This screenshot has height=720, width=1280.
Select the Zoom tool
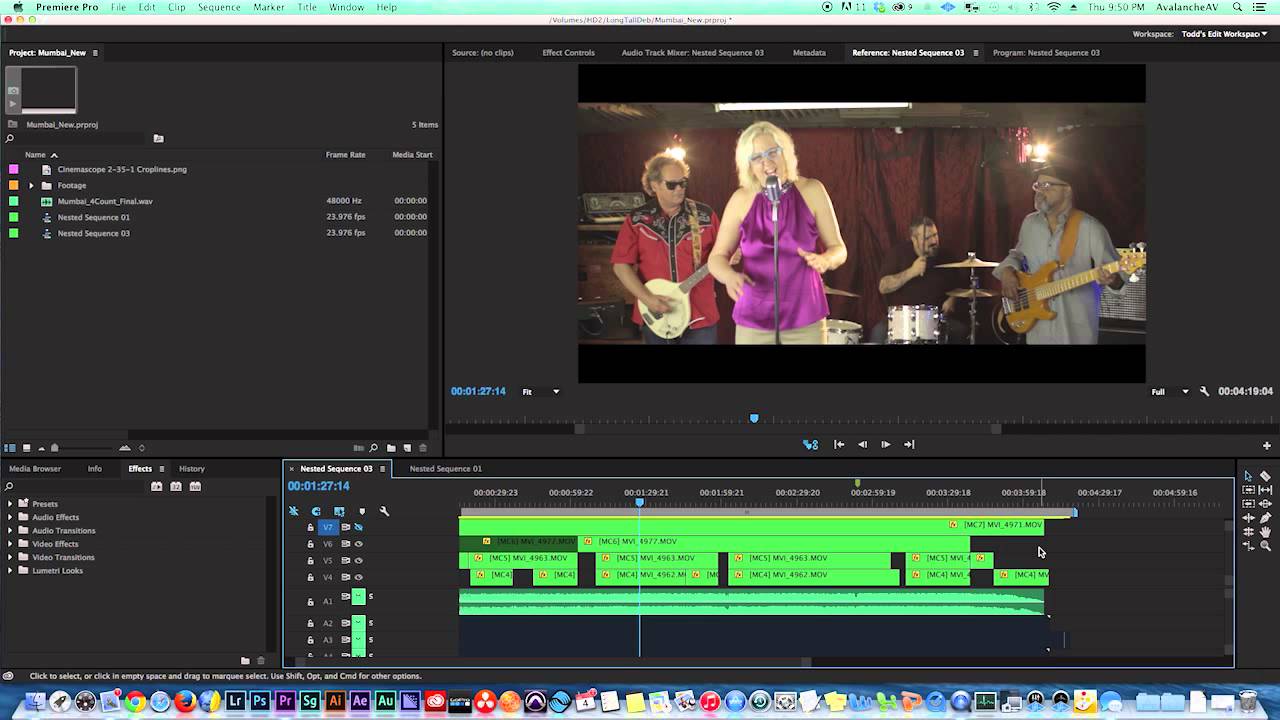[x=1265, y=546]
